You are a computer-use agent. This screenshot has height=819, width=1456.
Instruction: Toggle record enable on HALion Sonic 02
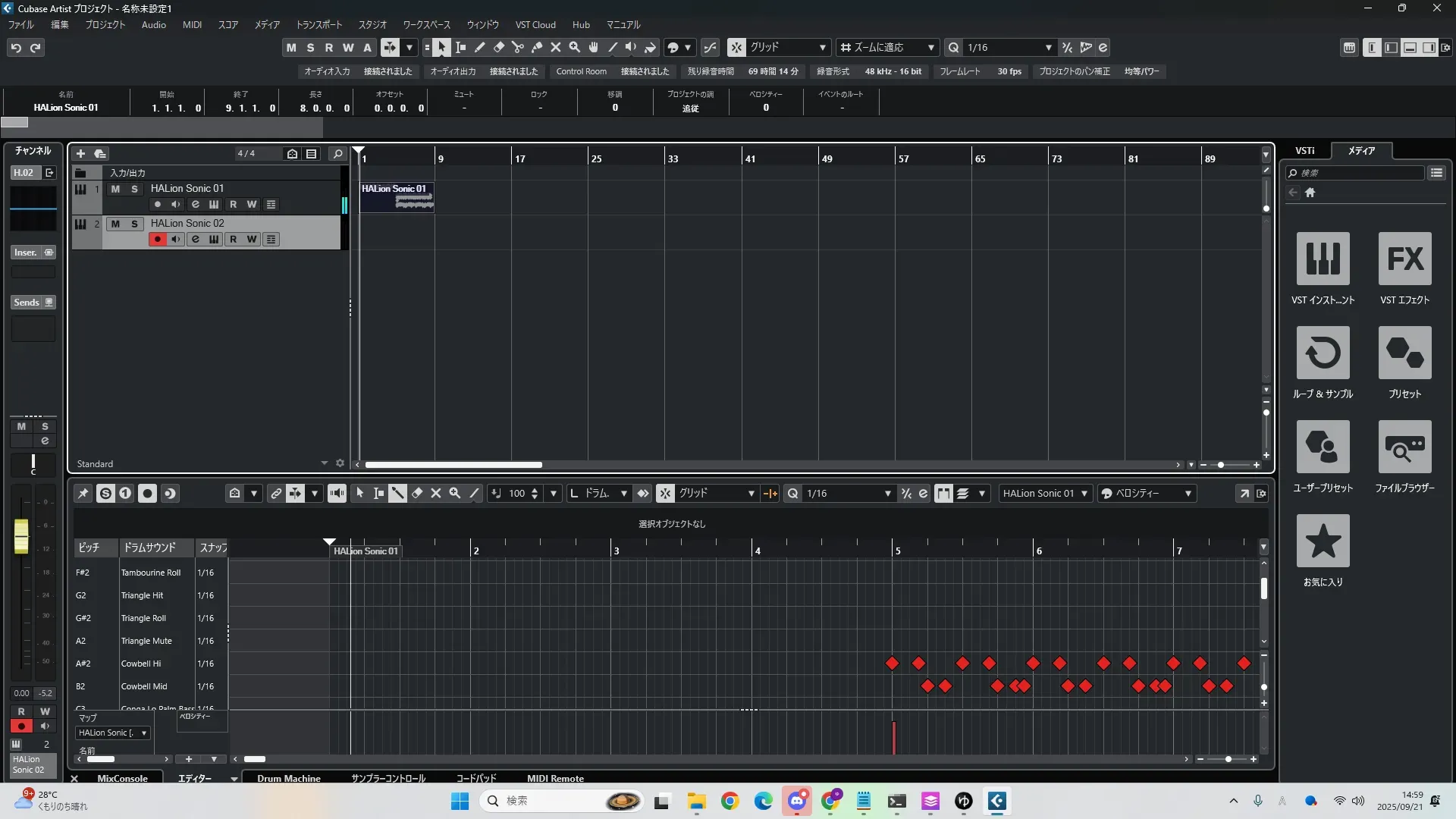click(157, 240)
